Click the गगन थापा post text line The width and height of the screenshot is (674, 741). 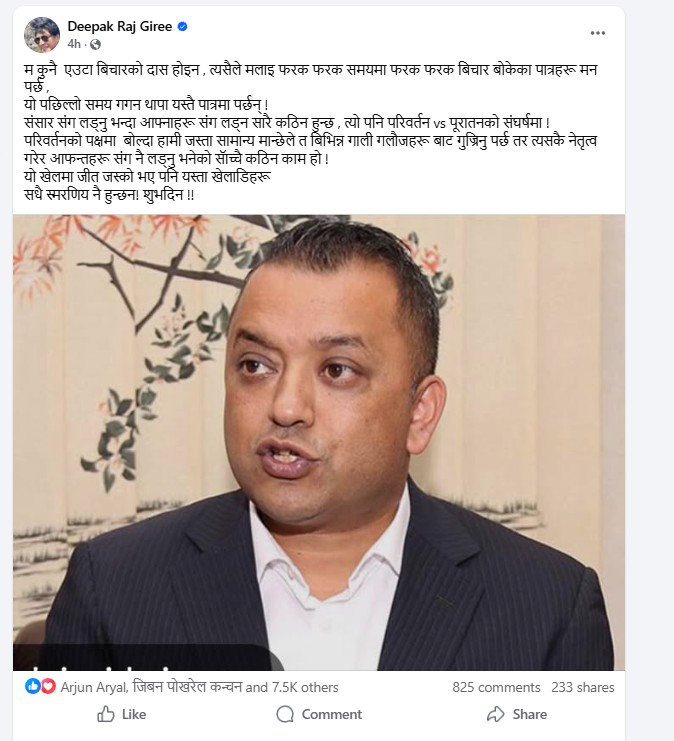coord(147,104)
